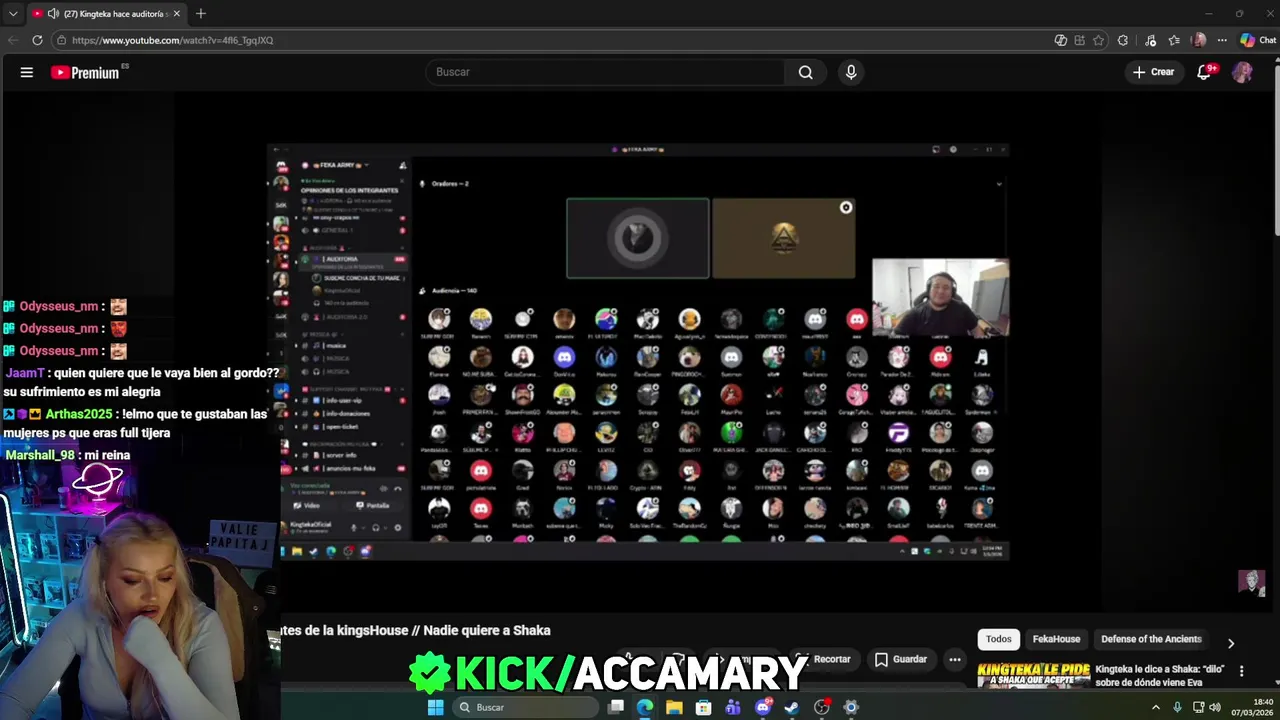Open browser settings and more menu
Viewport: 1280px width, 720px height.
[x=1222, y=40]
